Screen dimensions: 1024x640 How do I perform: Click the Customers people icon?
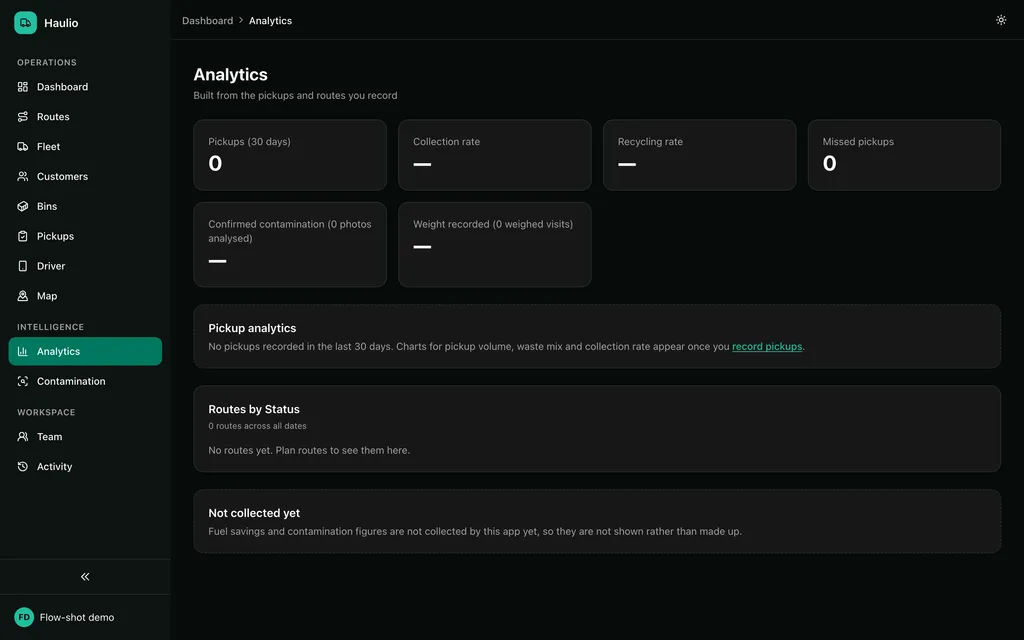pyautogui.click(x=23, y=176)
